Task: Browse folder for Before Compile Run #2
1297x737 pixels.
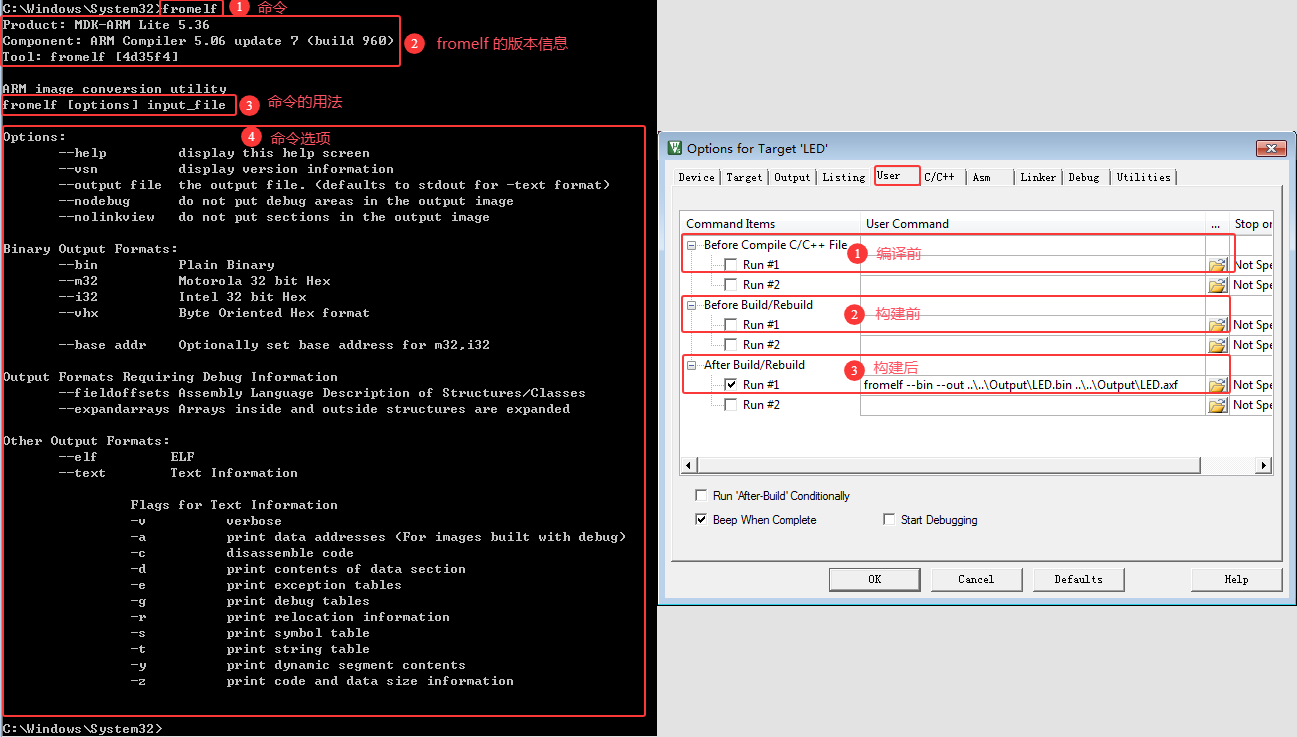Action: [x=1216, y=285]
